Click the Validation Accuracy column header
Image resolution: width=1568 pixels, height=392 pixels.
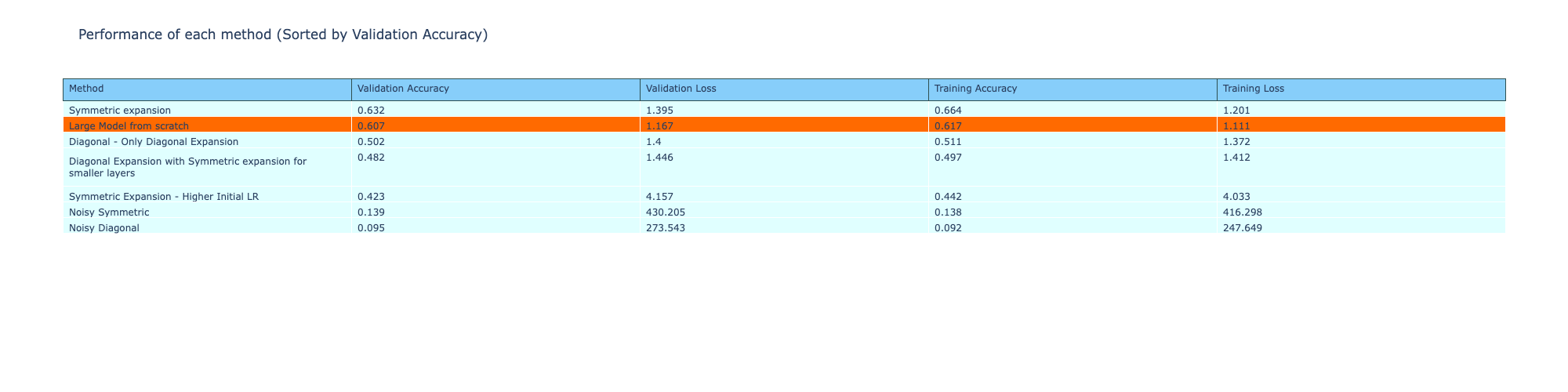pyautogui.click(x=402, y=89)
